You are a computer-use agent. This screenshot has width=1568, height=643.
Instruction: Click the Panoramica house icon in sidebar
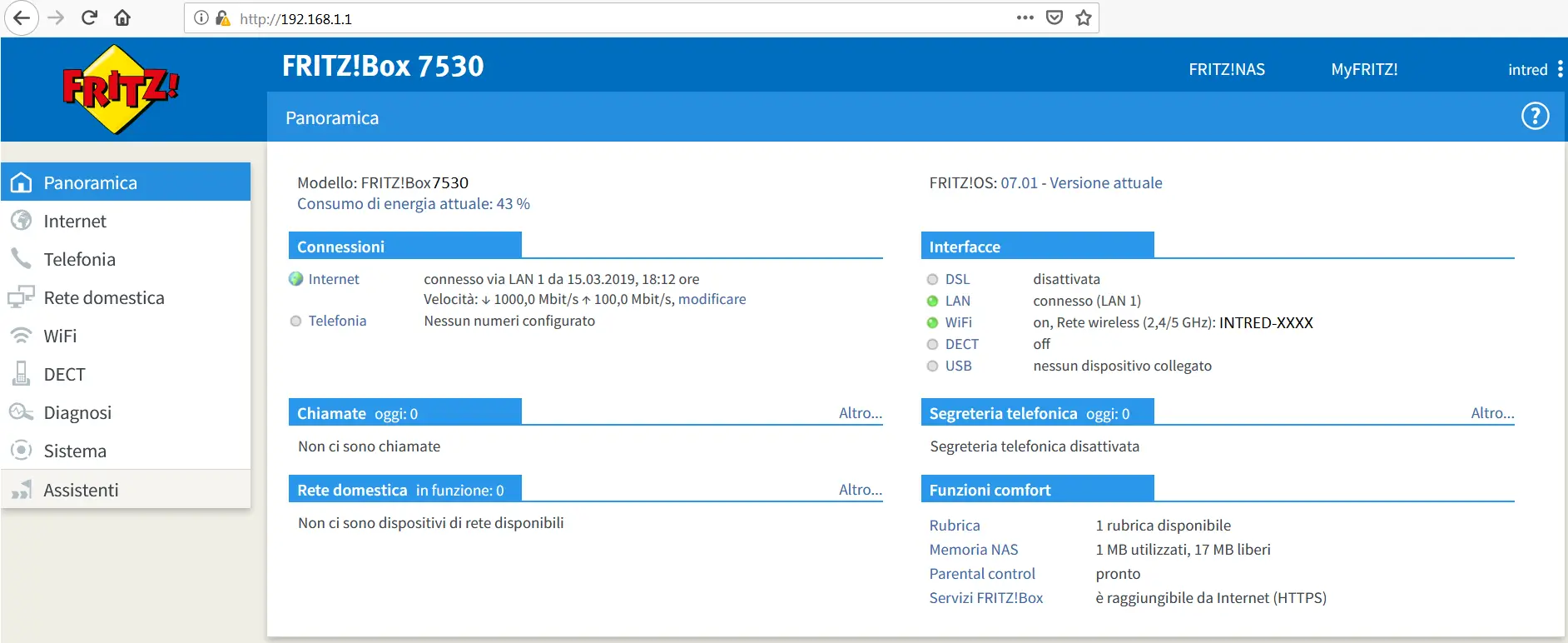[22, 182]
